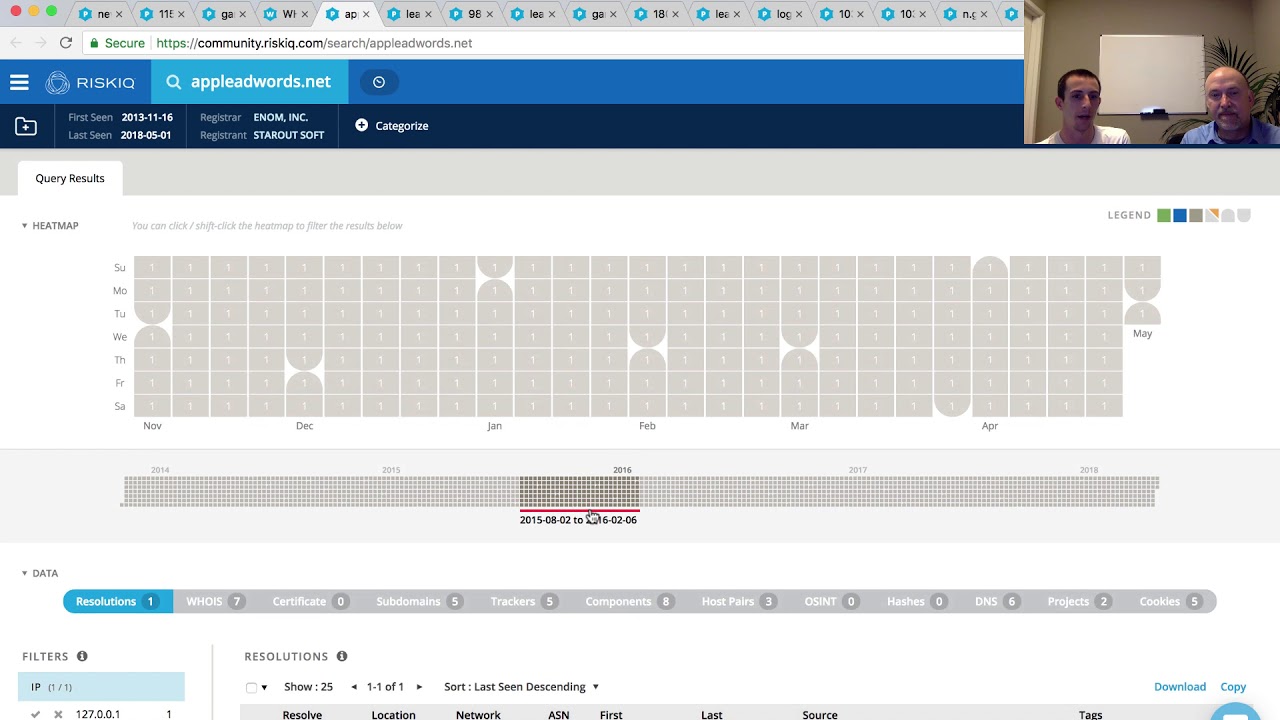Click the highlighted 2015-08-02 to 2016-02-06 timeline range
Image resolution: width=1280 pixels, height=720 pixels.
click(x=578, y=493)
